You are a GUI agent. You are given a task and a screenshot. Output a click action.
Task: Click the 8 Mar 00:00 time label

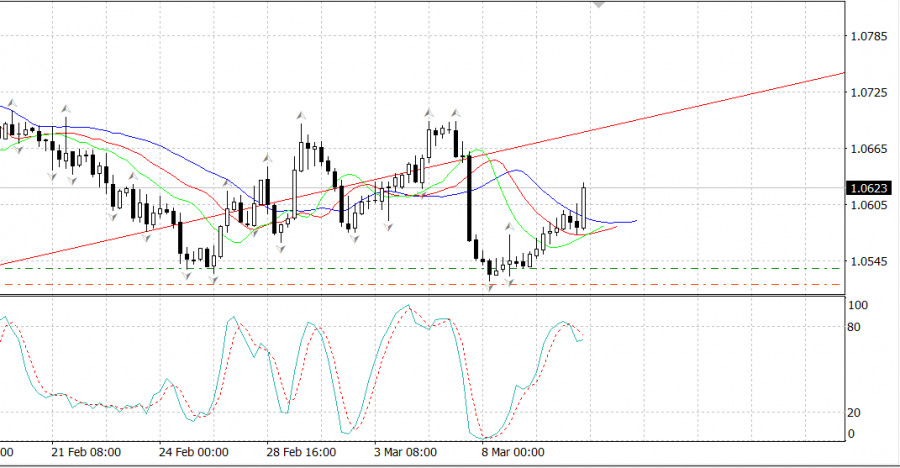(512, 452)
